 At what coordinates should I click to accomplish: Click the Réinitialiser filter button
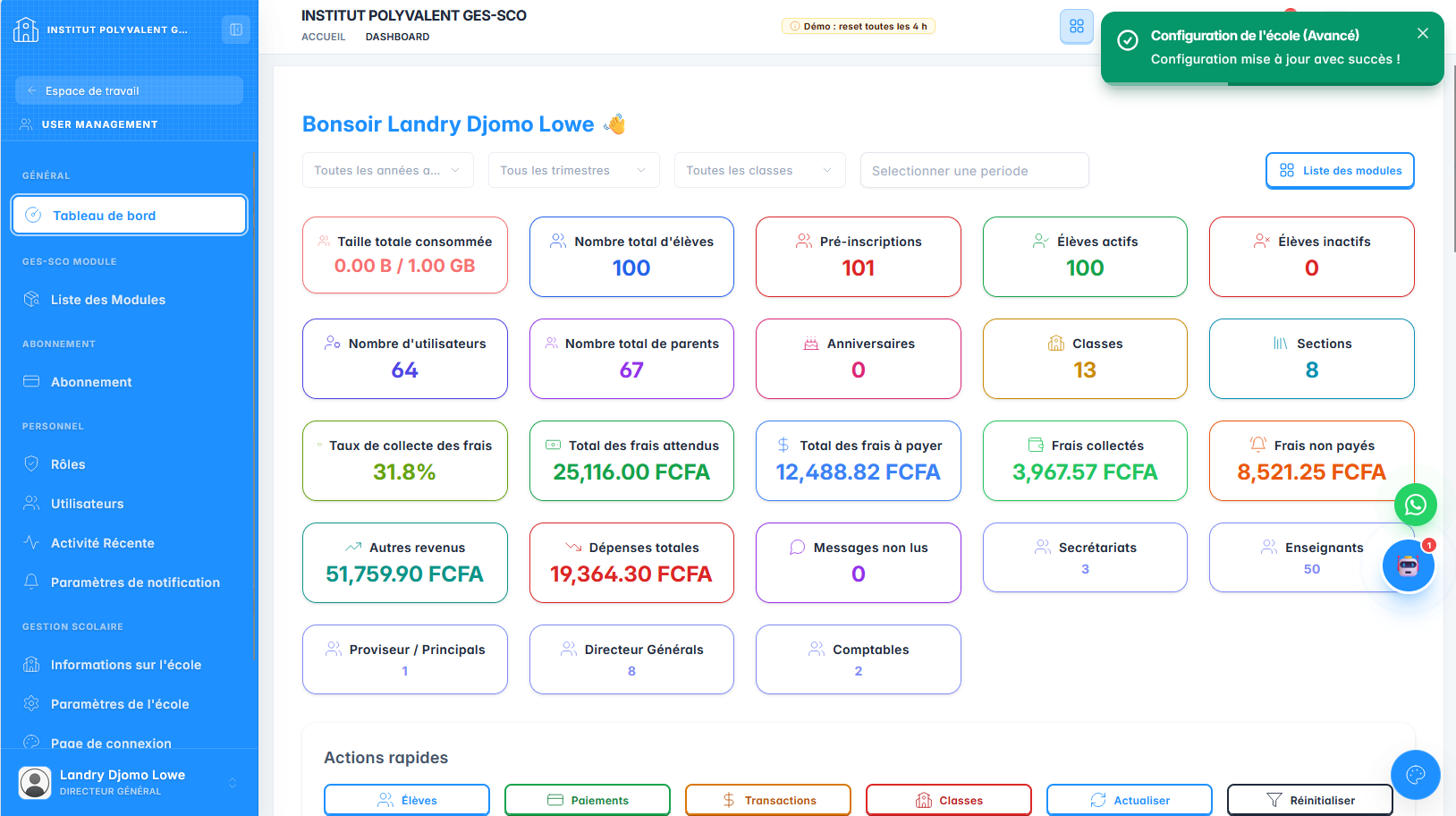tap(1309, 800)
